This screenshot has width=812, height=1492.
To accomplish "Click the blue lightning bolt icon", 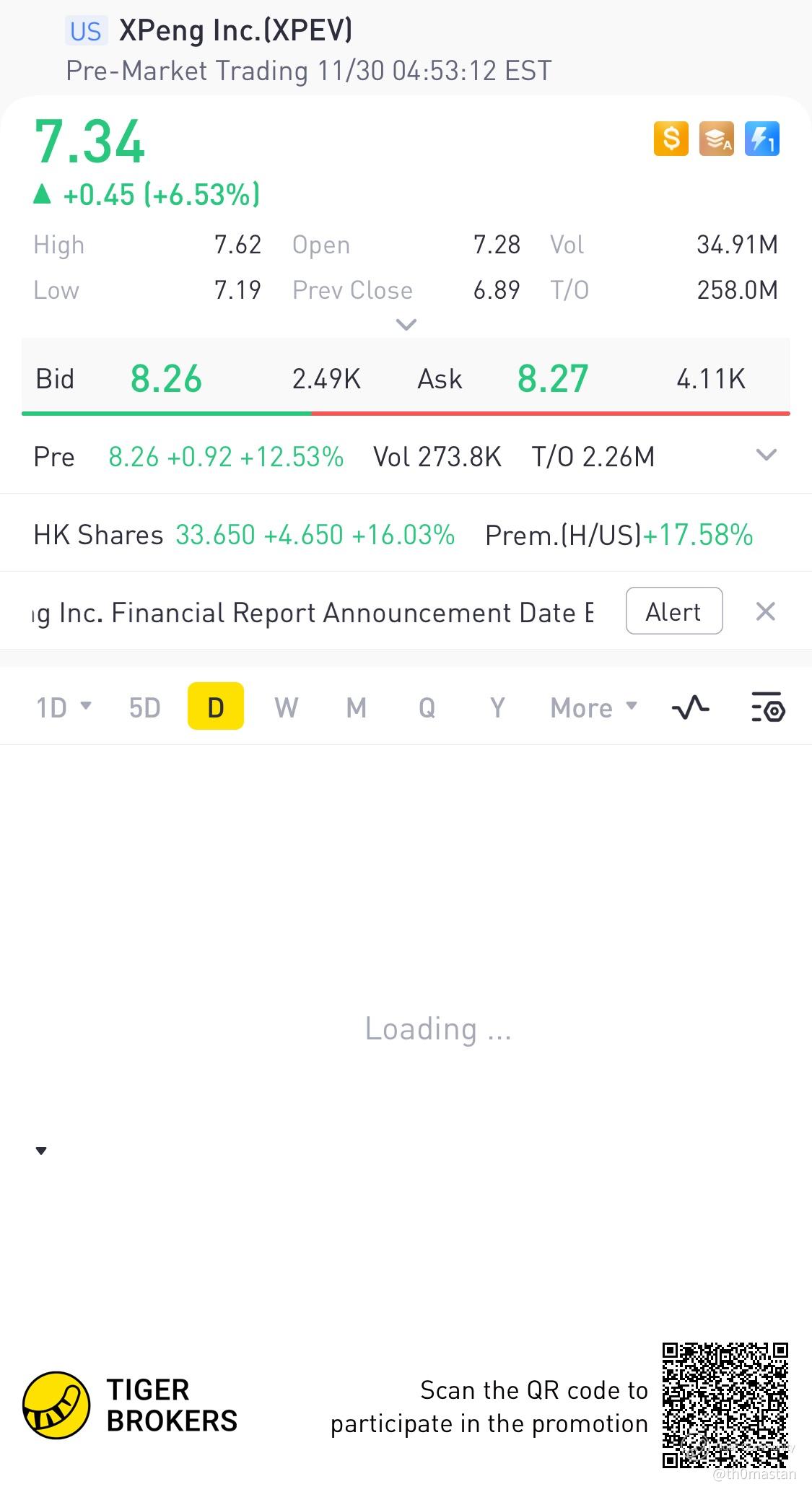I will pyautogui.click(x=761, y=139).
